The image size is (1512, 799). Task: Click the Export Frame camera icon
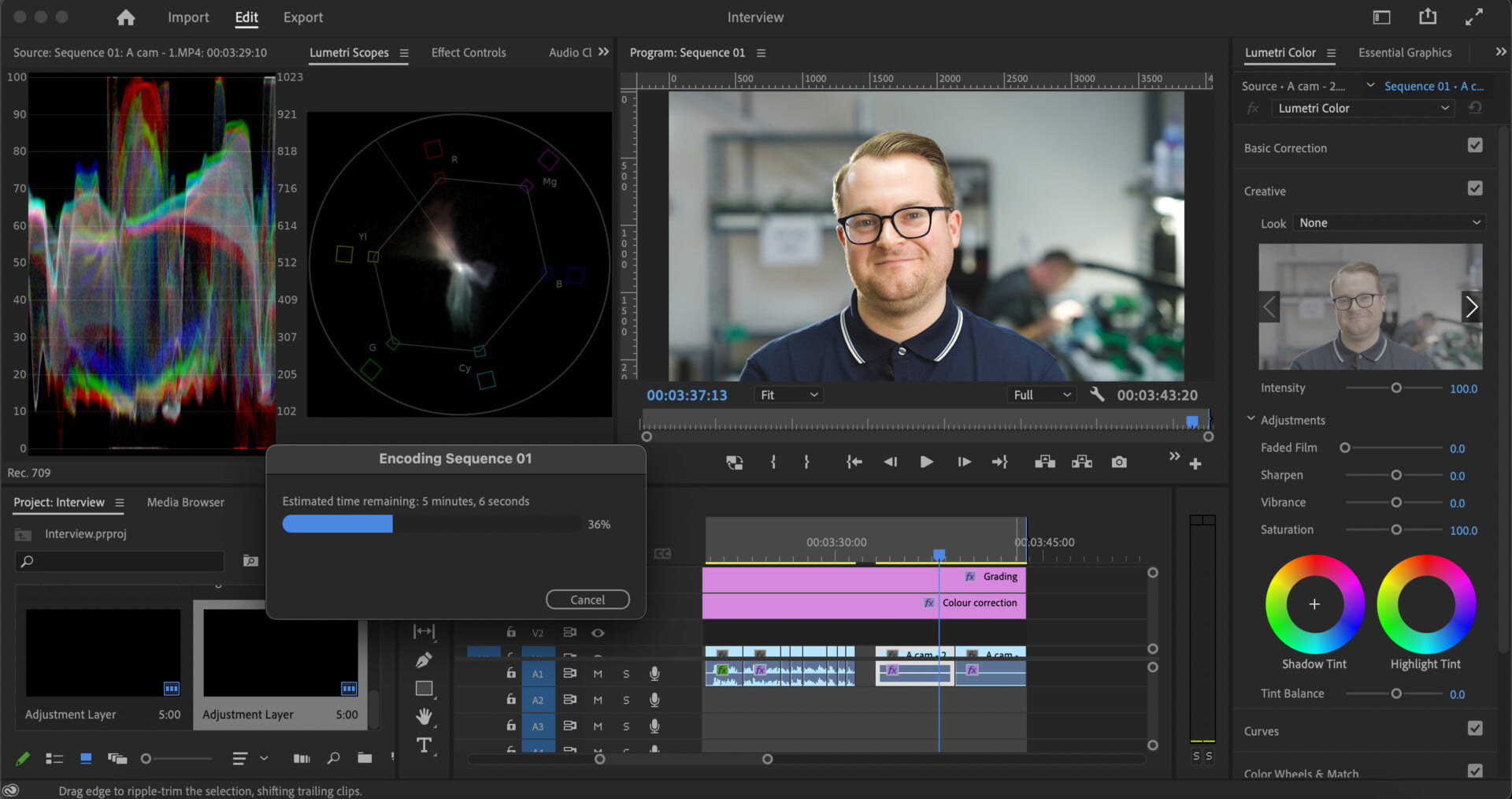point(1118,462)
